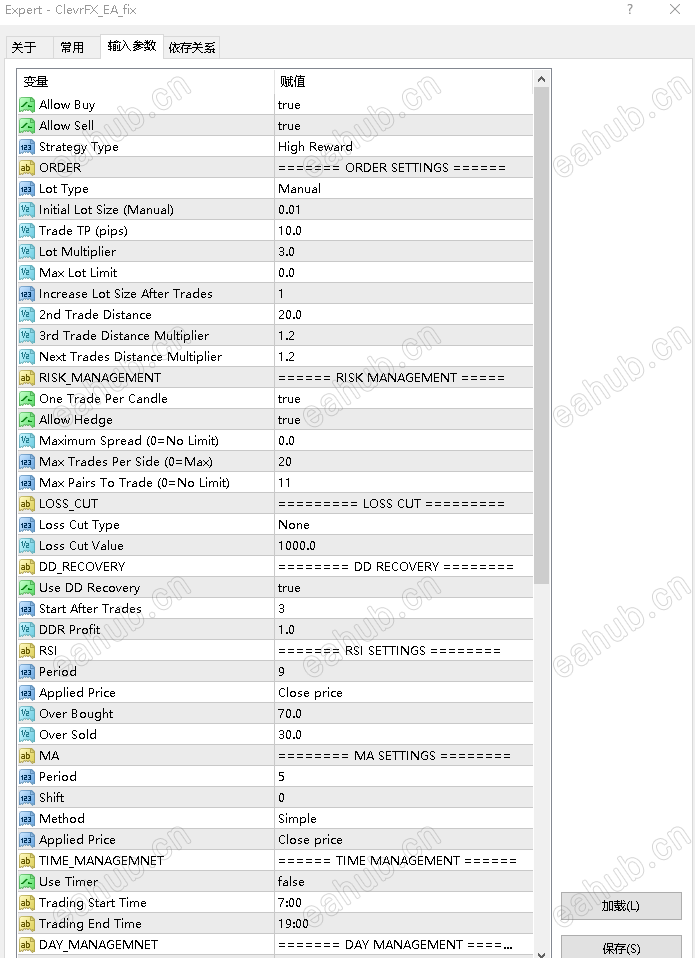Screen dimensions: 695x958
Task: Click the Loss Cut Type icon
Action: coord(26,524)
